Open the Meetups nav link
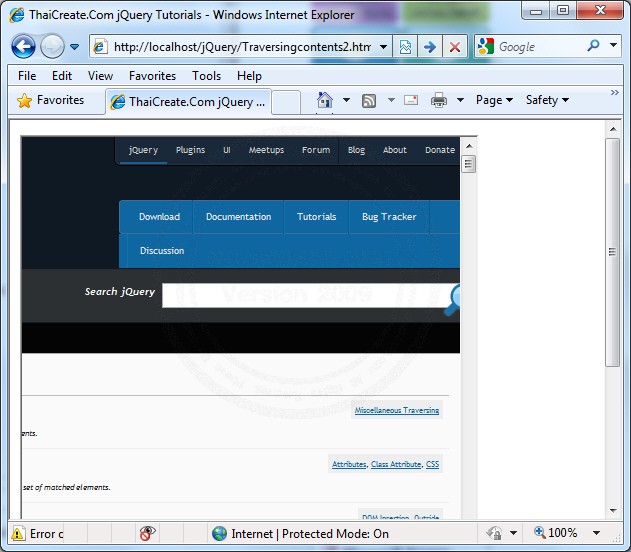631x552 pixels. coord(266,150)
